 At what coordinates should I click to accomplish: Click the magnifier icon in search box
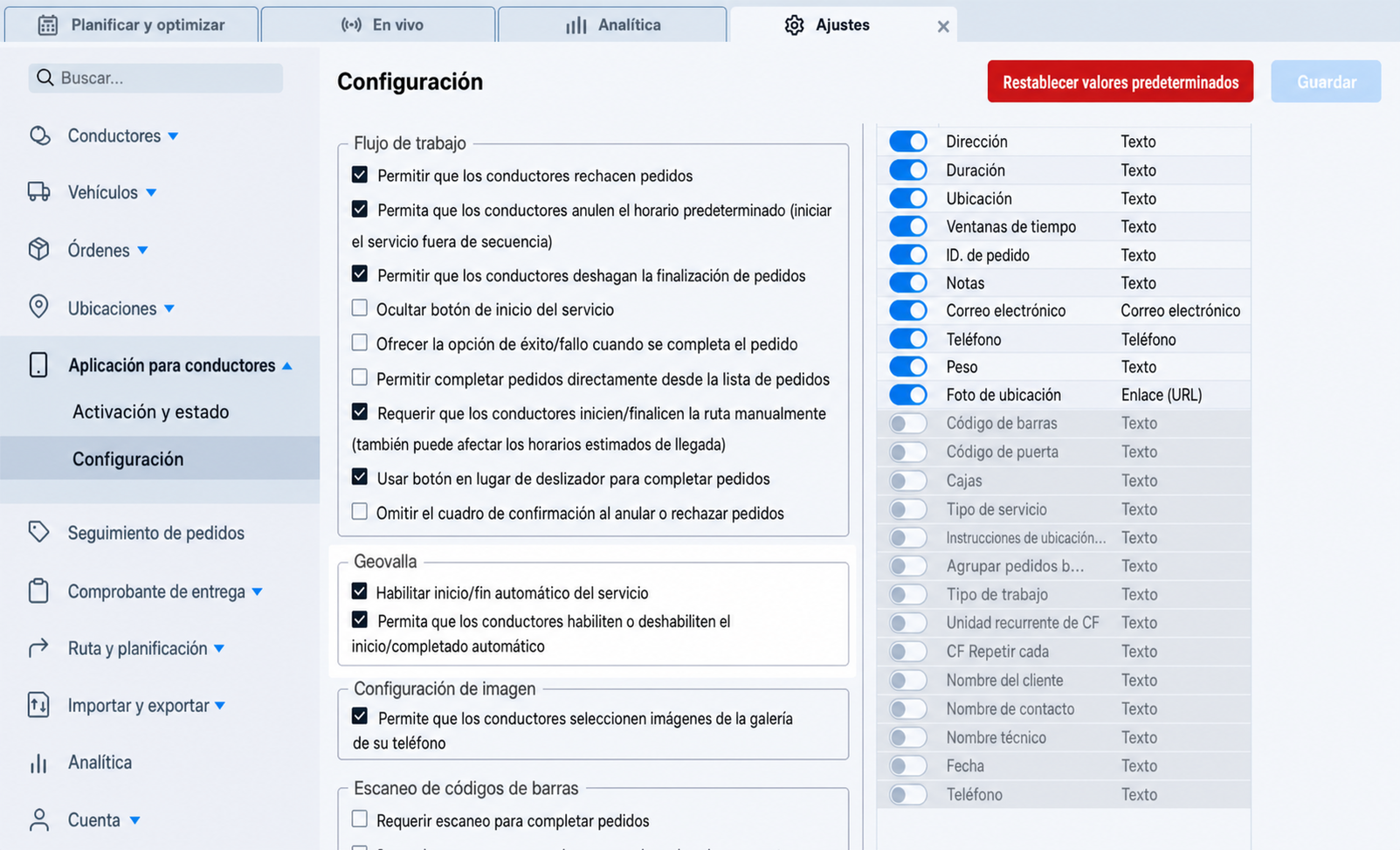(x=45, y=78)
